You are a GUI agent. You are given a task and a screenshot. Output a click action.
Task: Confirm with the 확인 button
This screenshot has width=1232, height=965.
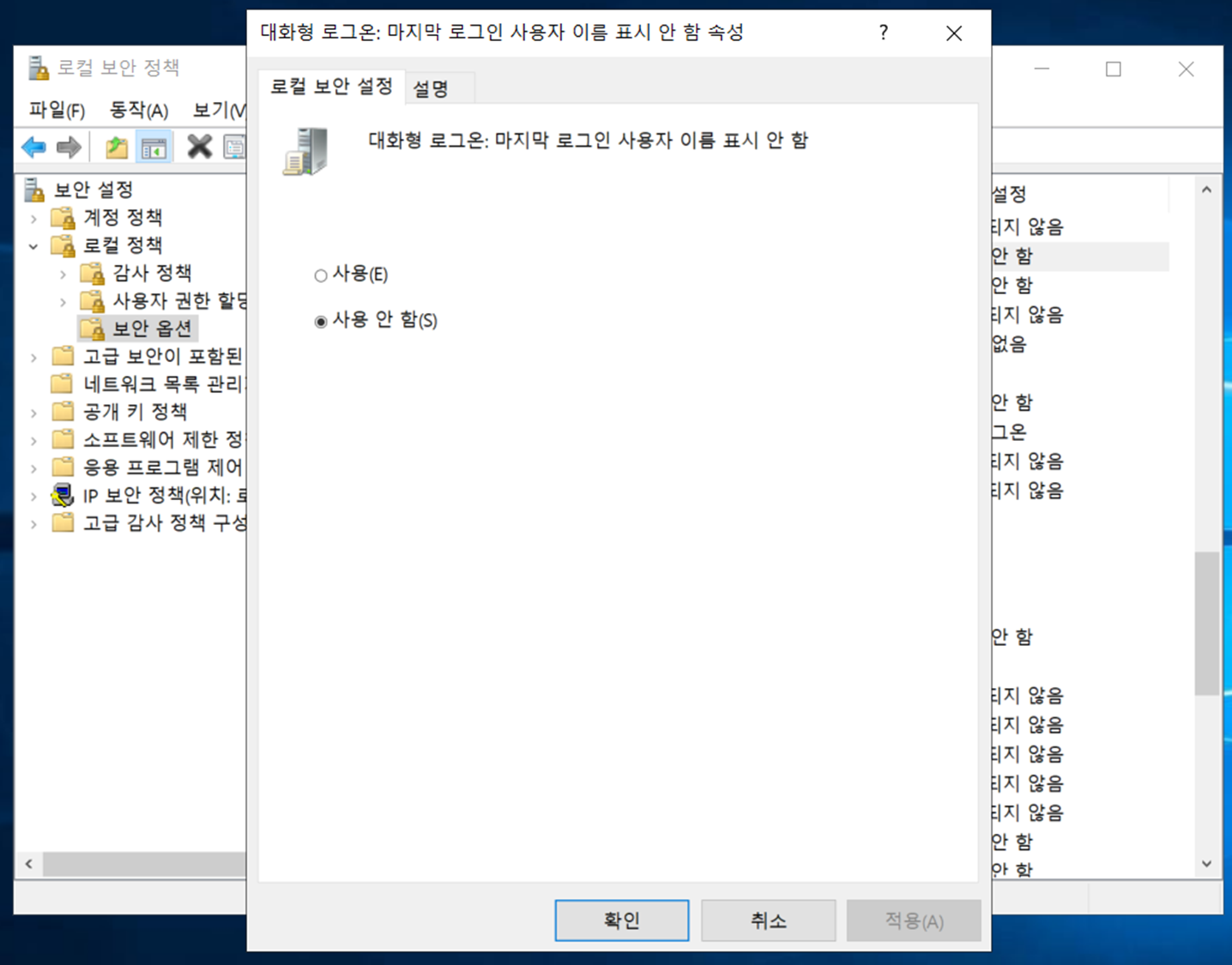coord(622,920)
